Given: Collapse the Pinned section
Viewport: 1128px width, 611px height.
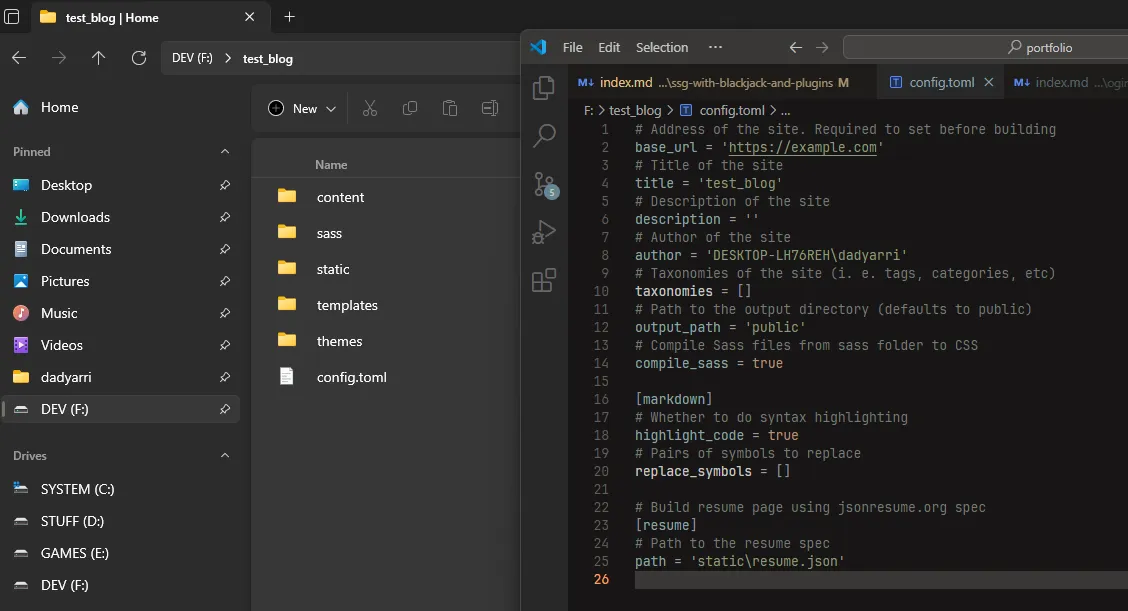Looking at the screenshot, I should [225, 152].
